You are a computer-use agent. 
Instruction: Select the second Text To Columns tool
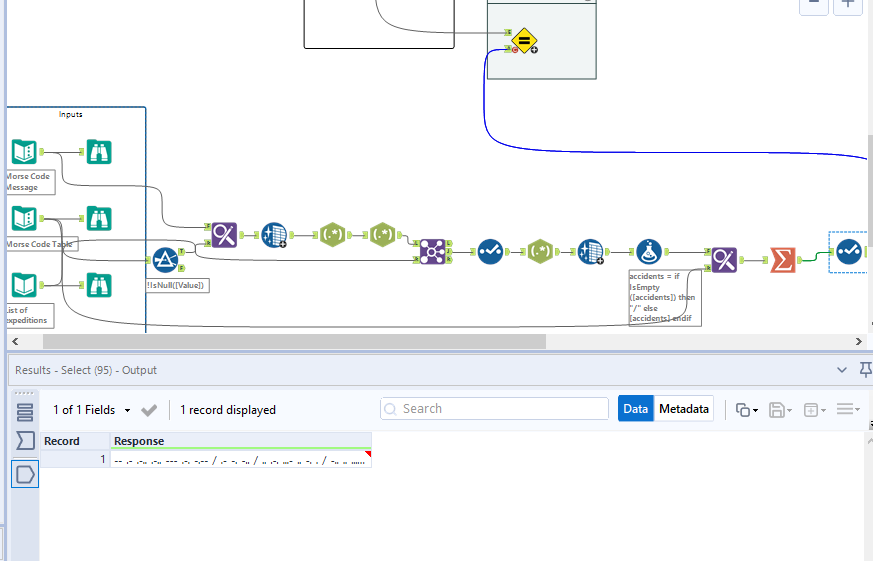point(590,252)
